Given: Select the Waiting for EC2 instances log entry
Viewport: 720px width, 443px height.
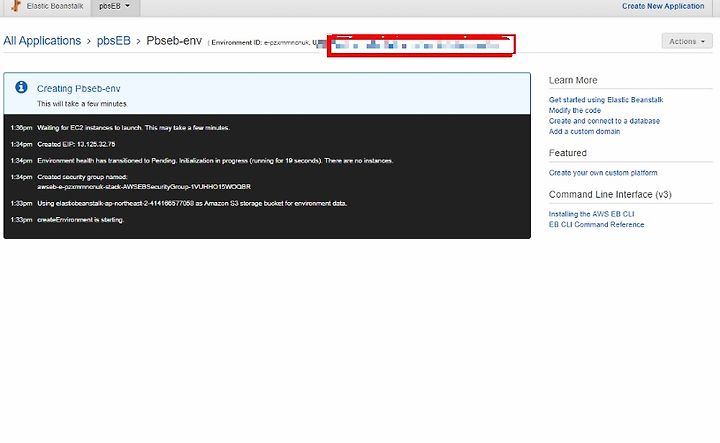Looking at the screenshot, I should (133, 128).
